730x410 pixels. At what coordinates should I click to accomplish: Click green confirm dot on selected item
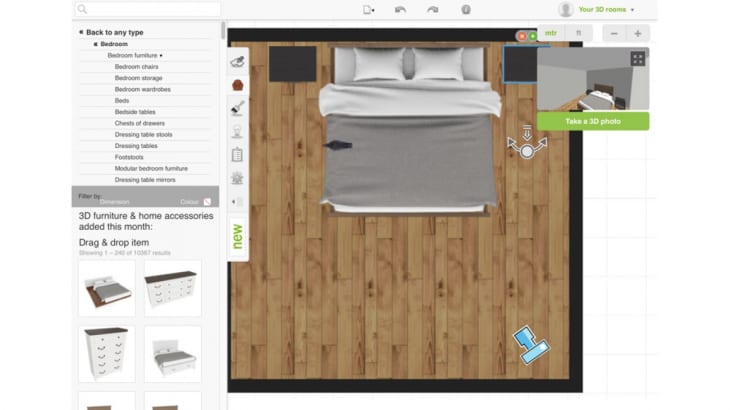(533, 36)
